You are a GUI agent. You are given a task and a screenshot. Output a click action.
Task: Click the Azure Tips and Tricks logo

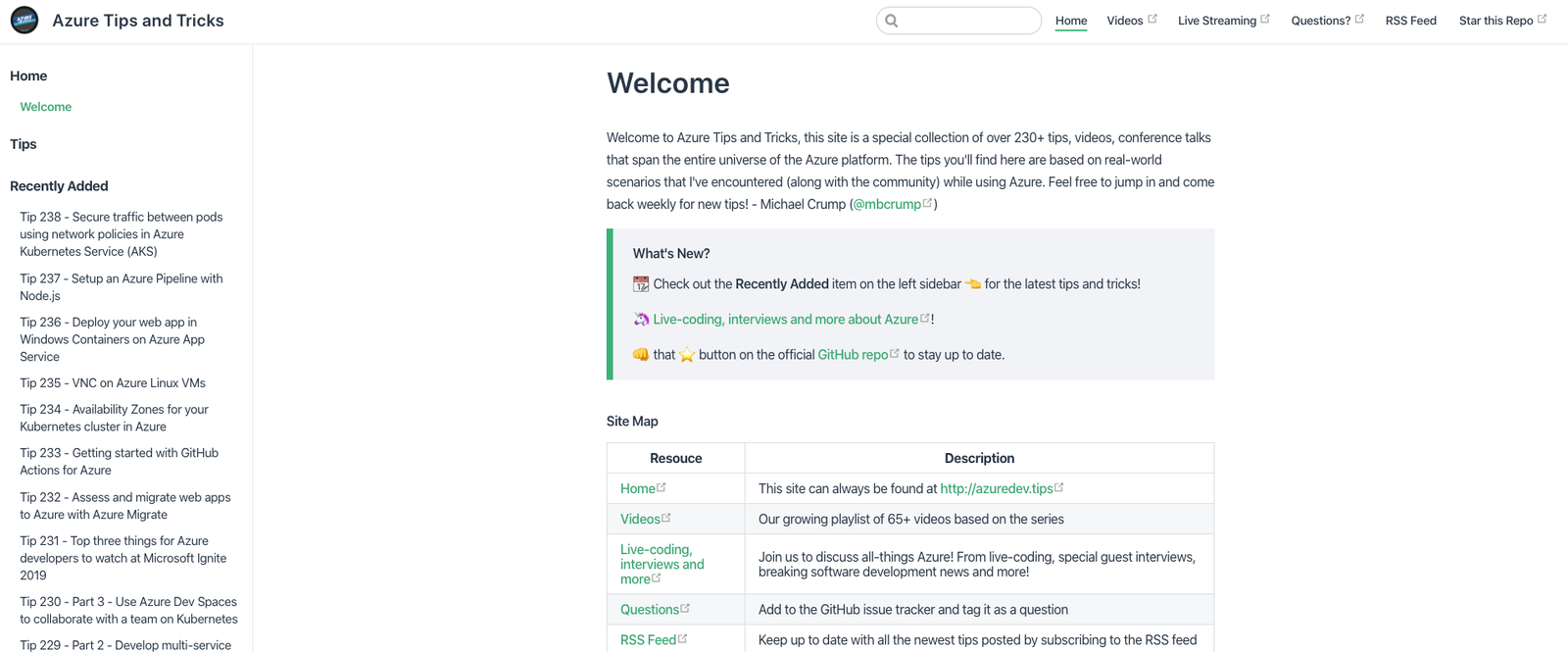24,21
